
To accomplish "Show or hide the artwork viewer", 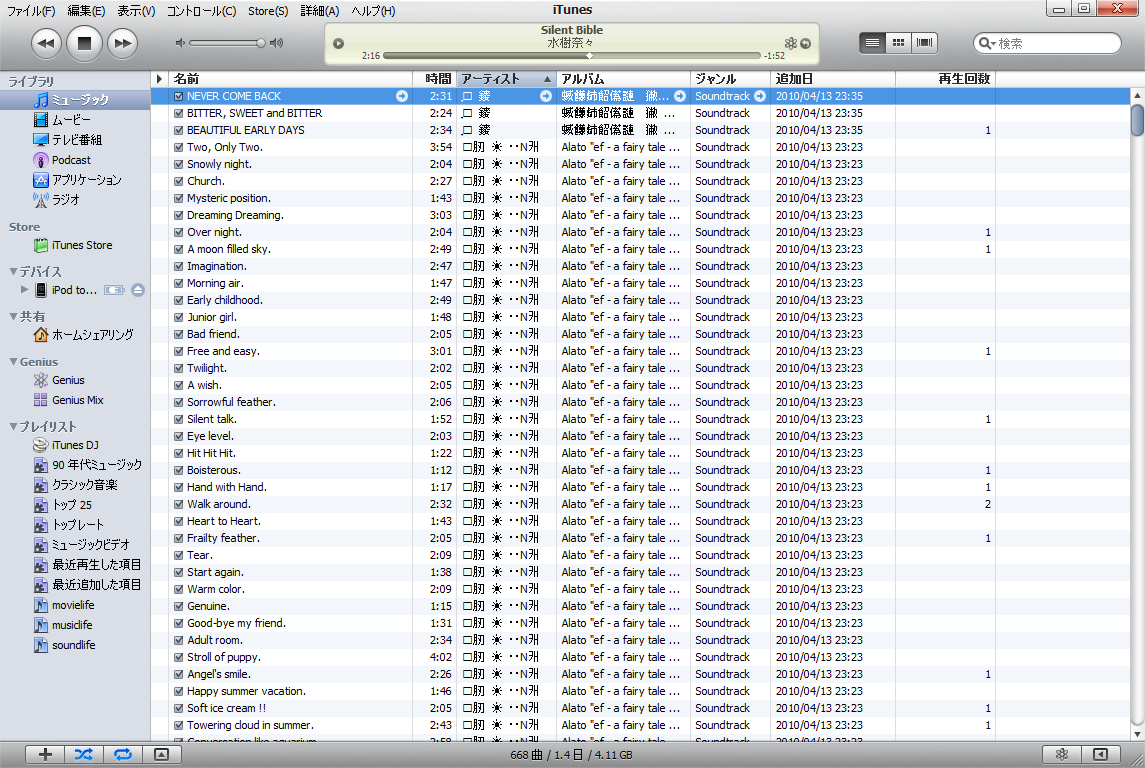I will [161, 755].
